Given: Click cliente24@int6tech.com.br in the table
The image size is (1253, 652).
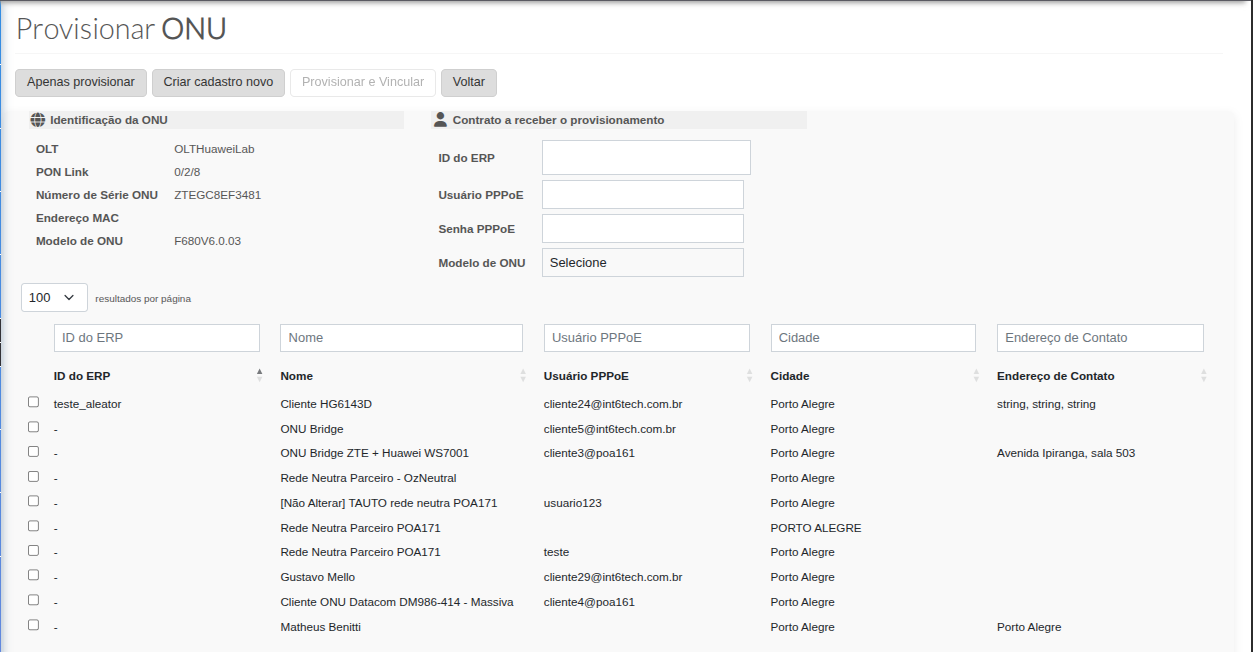Looking at the screenshot, I should click(613, 404).
